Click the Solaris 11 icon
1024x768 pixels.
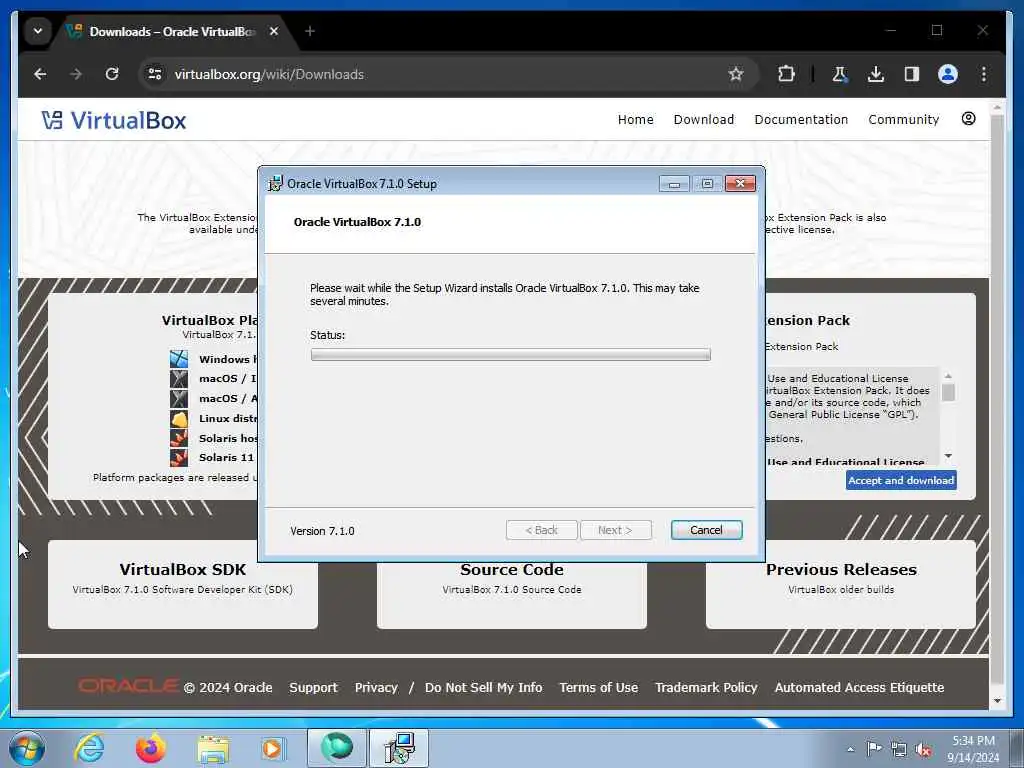(179, 458)
